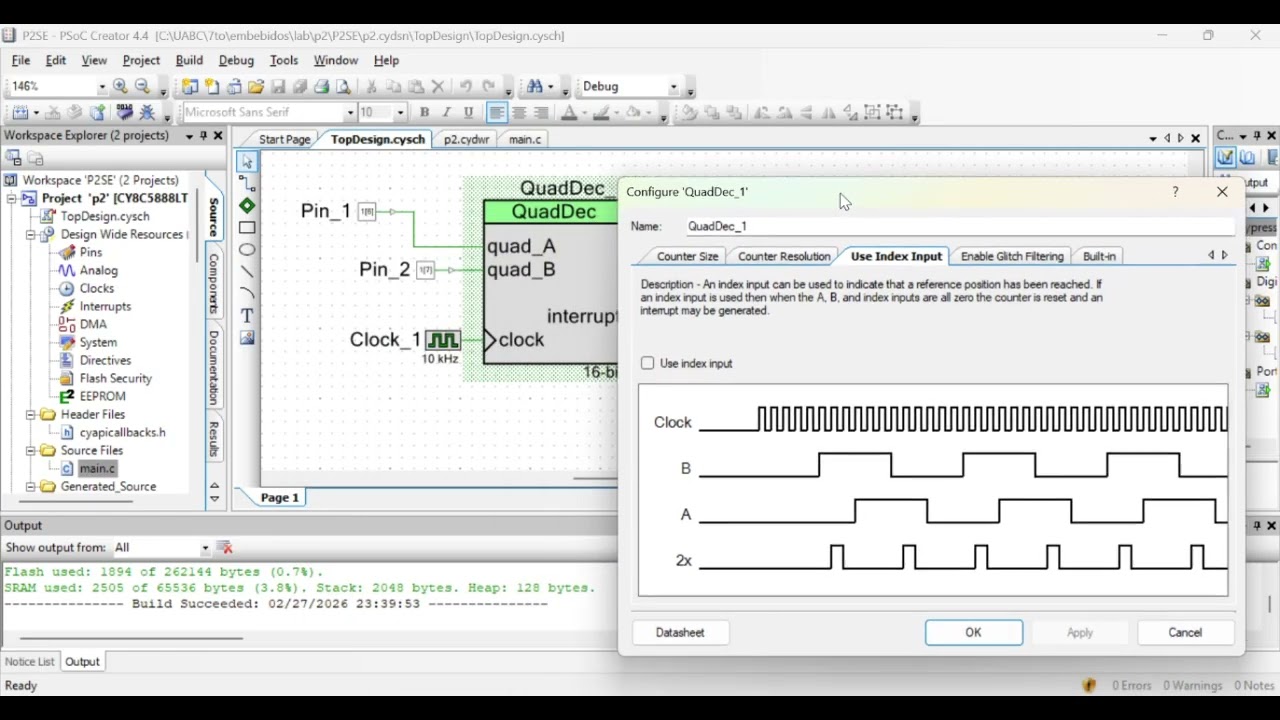This screenshot has height=720, width=1280.
Task: Select main.c in Workspace Explorer
Action: point(97,468)
